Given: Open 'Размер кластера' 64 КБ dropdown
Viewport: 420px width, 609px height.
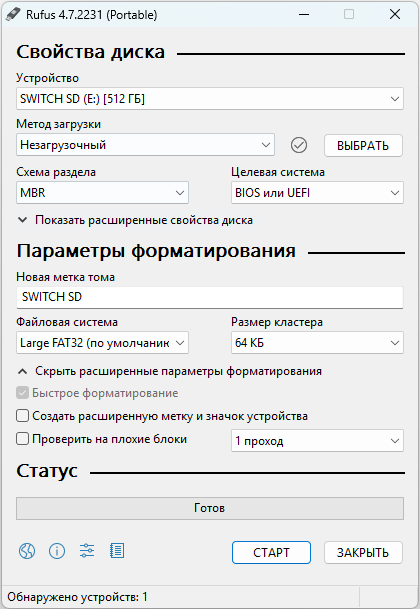Looking at the screenshot, I should (x=317, y=343).
